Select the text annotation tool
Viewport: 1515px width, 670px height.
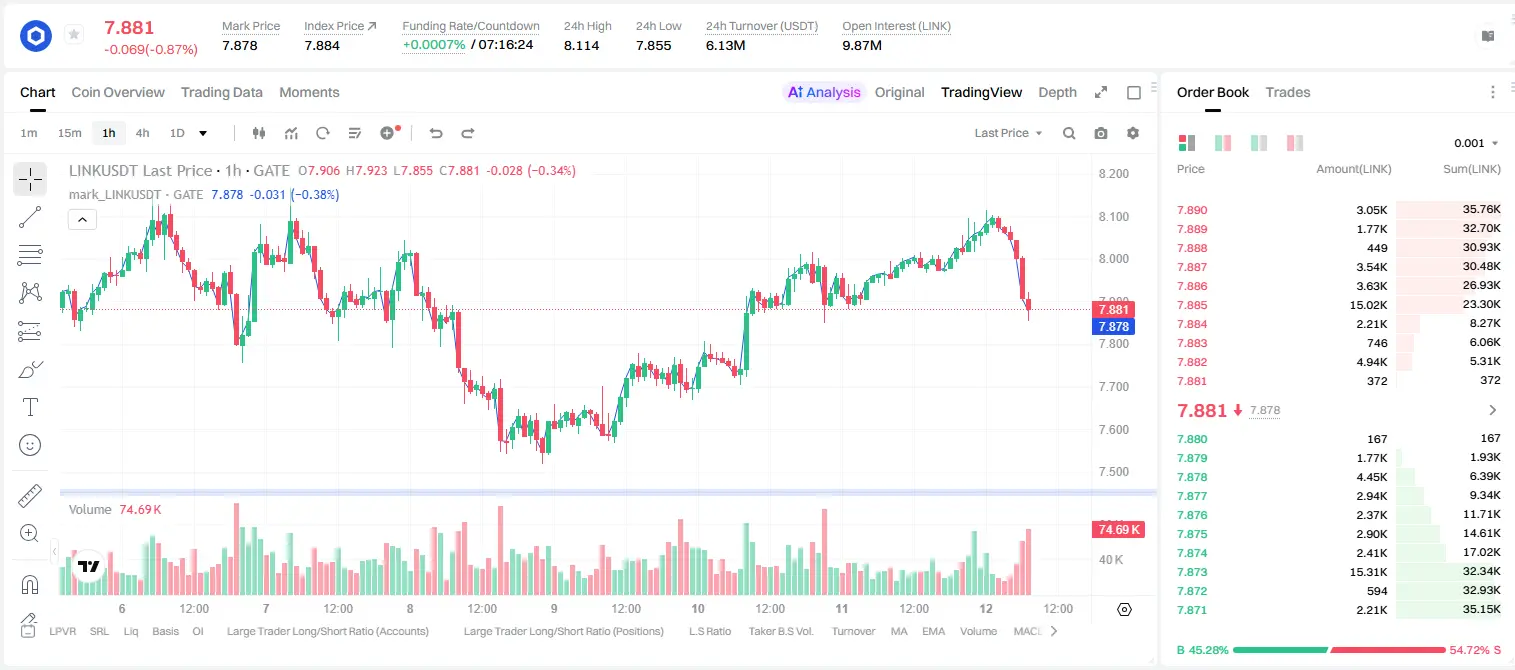coord(30,407)
